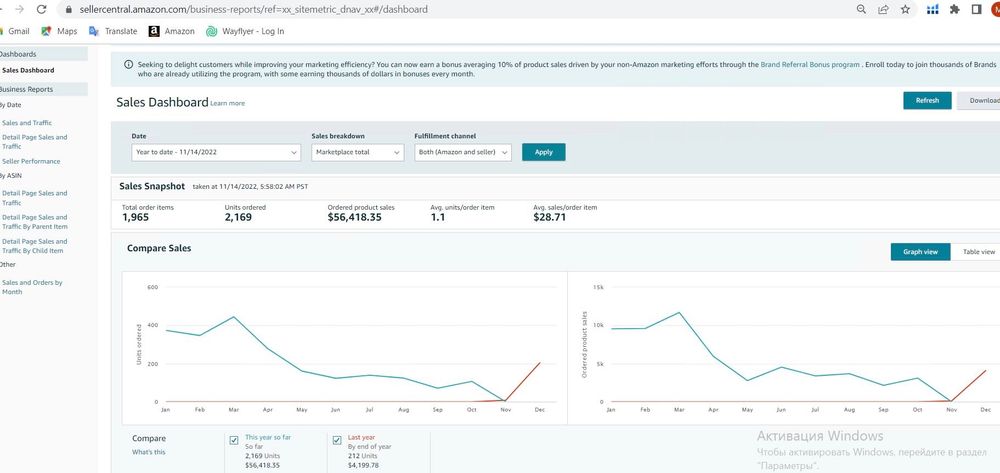1000x473 pixels.
Task: Open the Sales breakdown Marketplace total dropdown
Action: (358, 152)
